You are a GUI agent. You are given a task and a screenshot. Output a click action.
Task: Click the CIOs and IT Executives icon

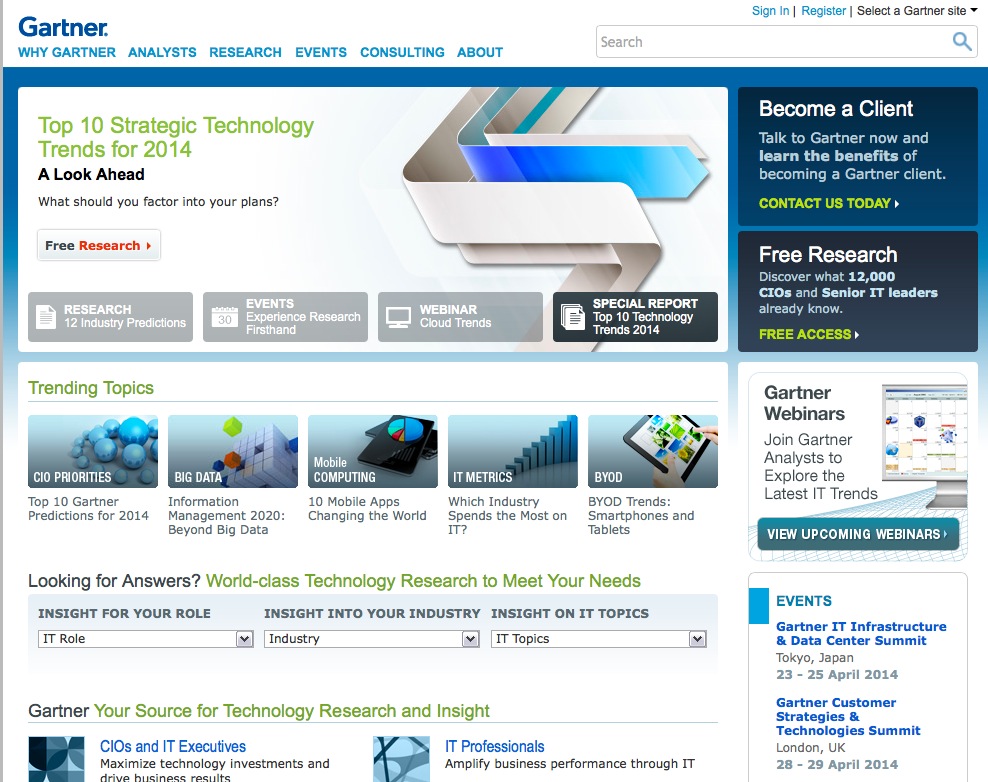[56, 759]
